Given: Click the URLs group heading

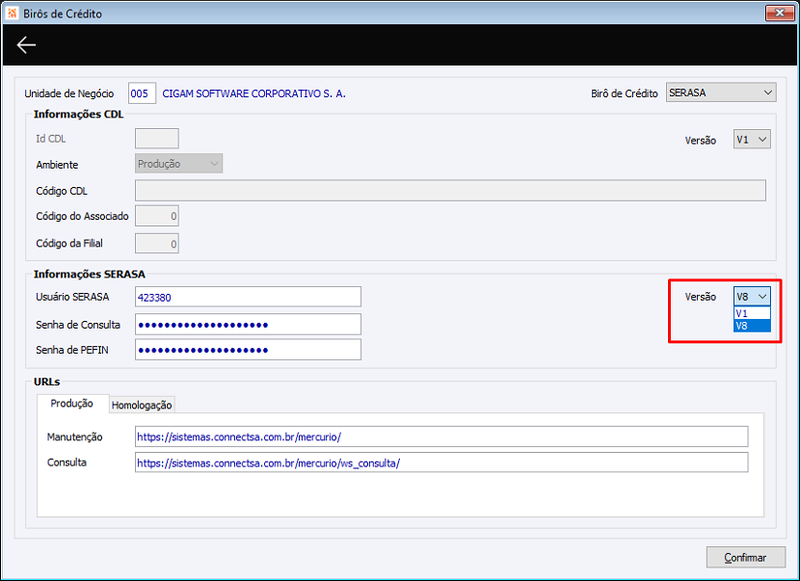Looking at the screenshot, I should [x=47, y=382].
